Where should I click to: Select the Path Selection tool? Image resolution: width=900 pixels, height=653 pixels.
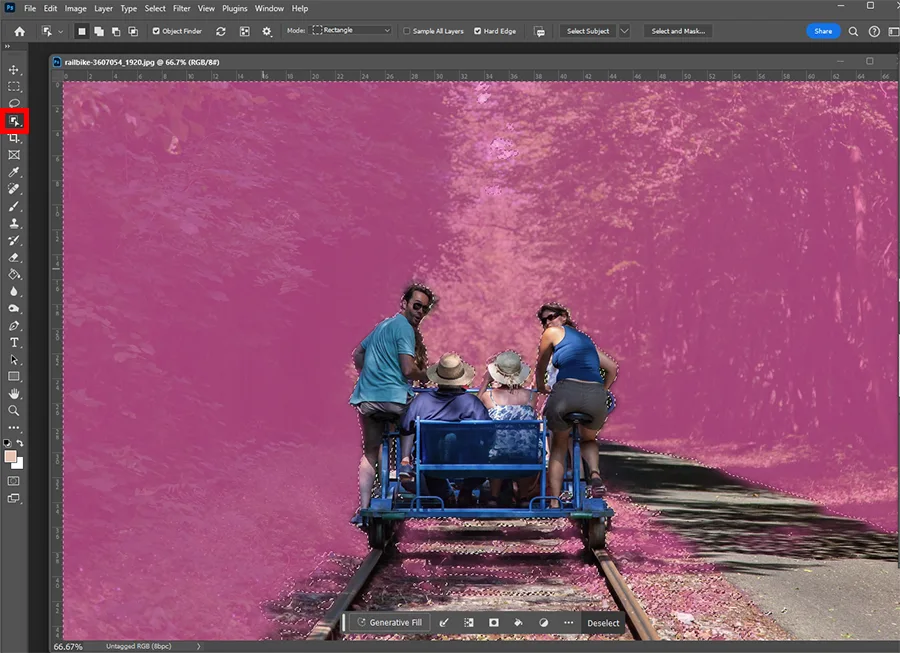[14, 360]
